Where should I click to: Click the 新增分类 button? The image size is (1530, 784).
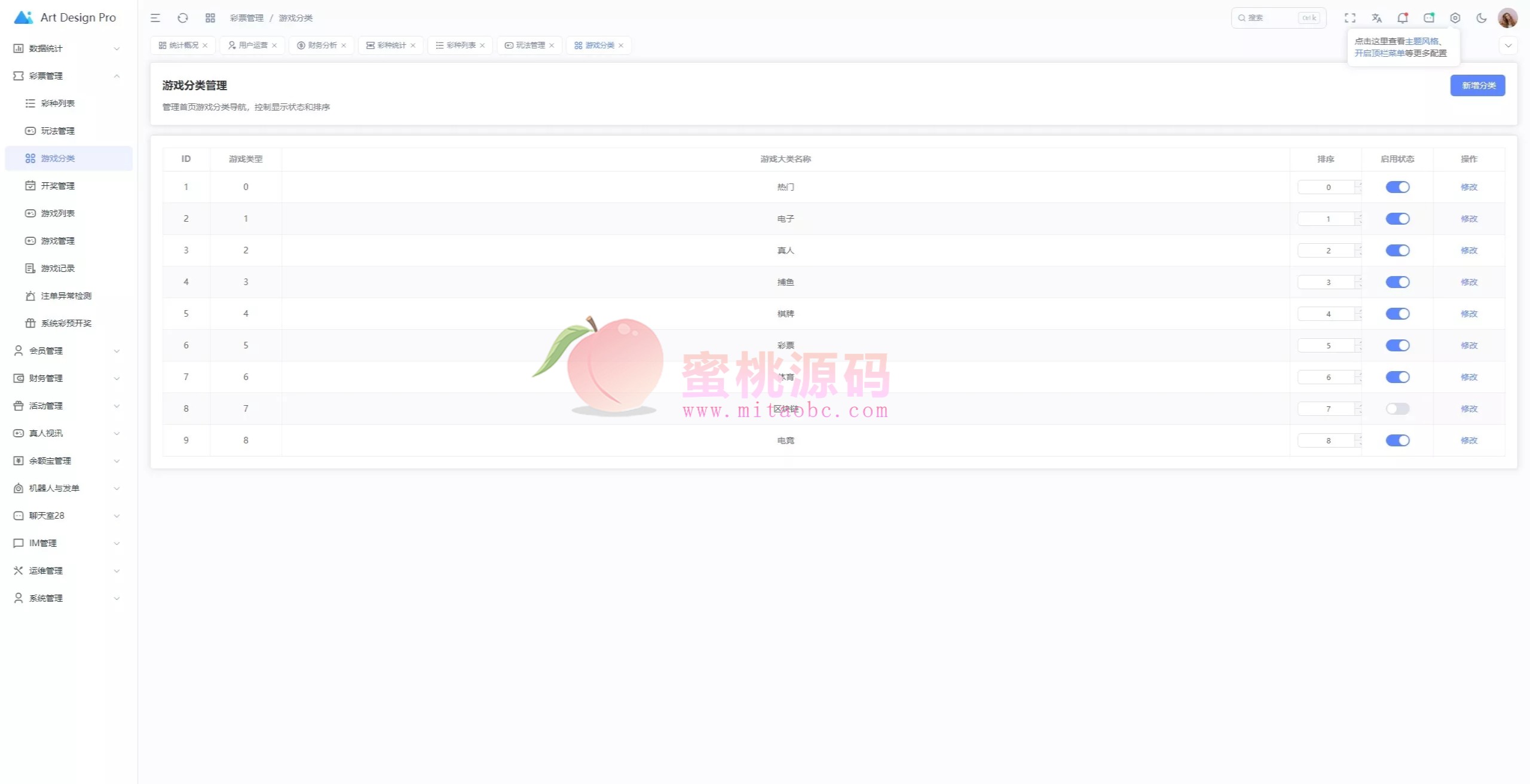pyautogui.click(x=1477, y=85)
